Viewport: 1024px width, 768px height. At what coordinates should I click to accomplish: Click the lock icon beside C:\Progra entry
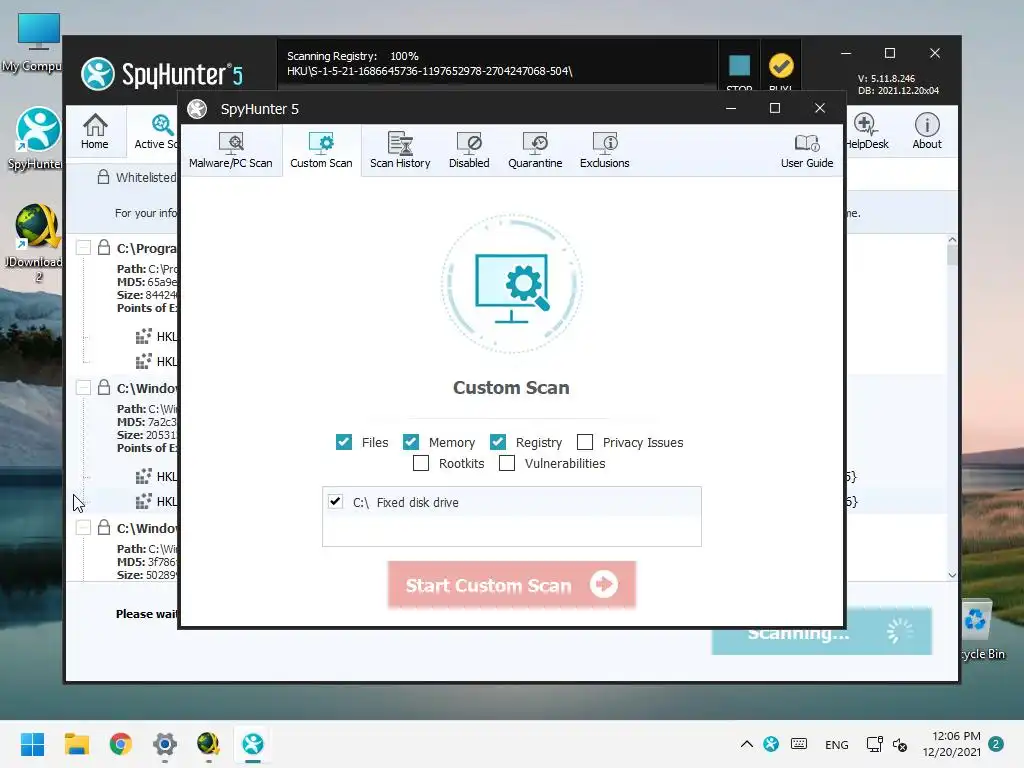[x=104, y=247]
